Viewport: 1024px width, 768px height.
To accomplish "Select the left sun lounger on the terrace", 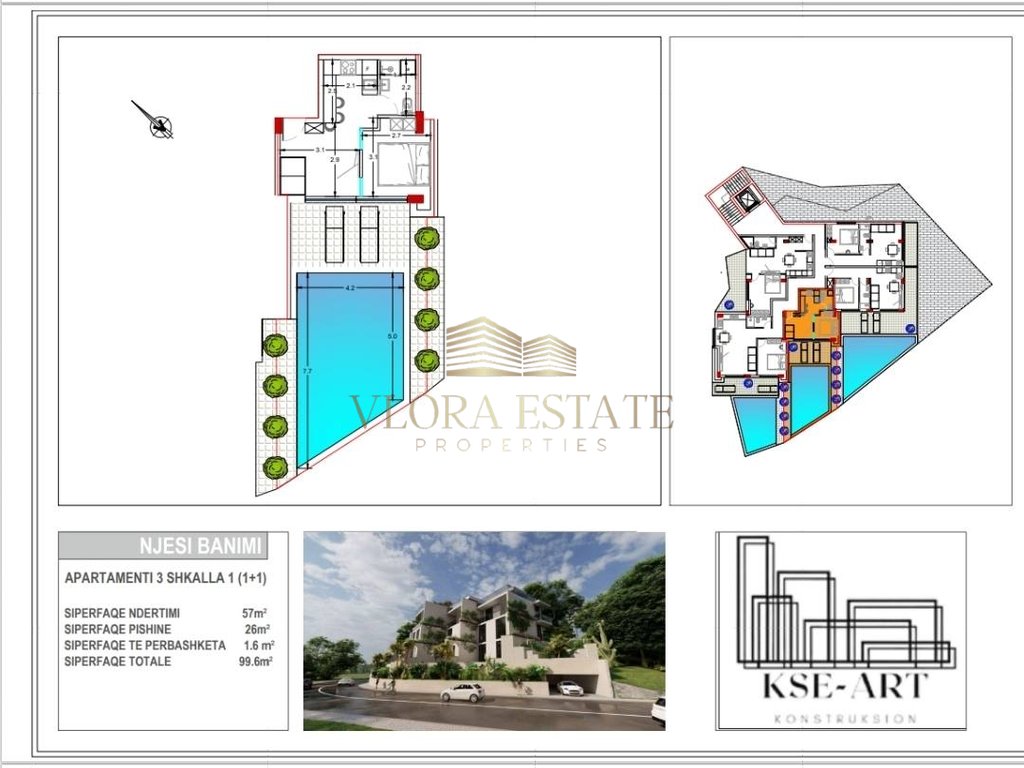I will click(335, 232).
